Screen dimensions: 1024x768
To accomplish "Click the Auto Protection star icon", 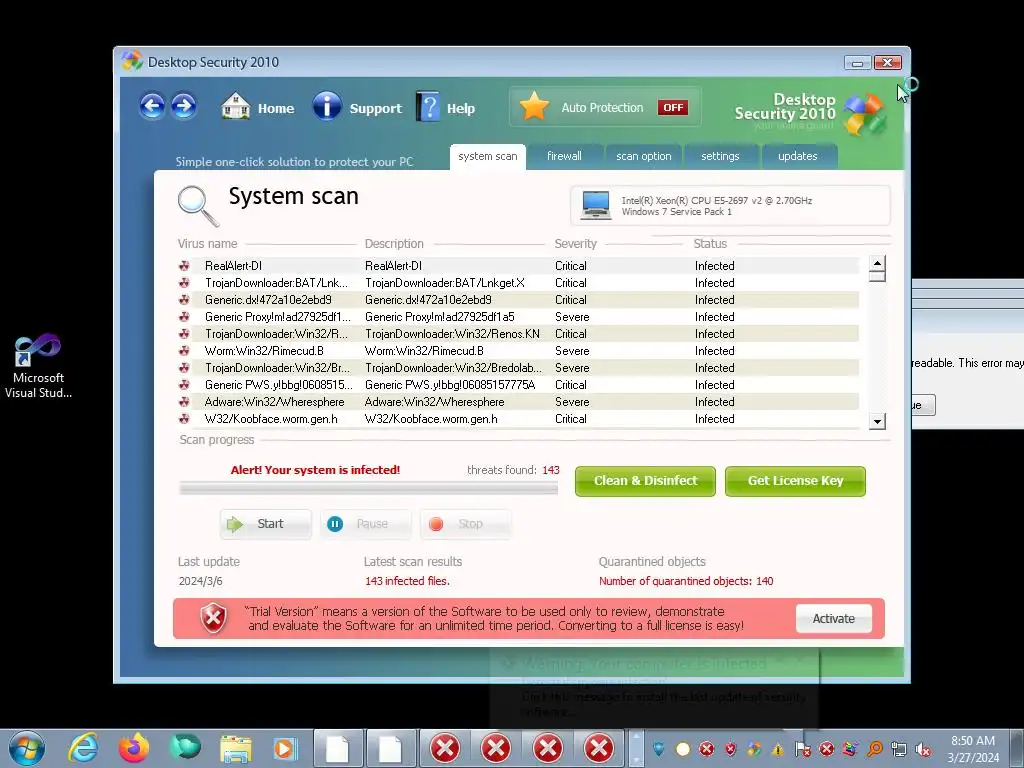I will tap(534, 107).
